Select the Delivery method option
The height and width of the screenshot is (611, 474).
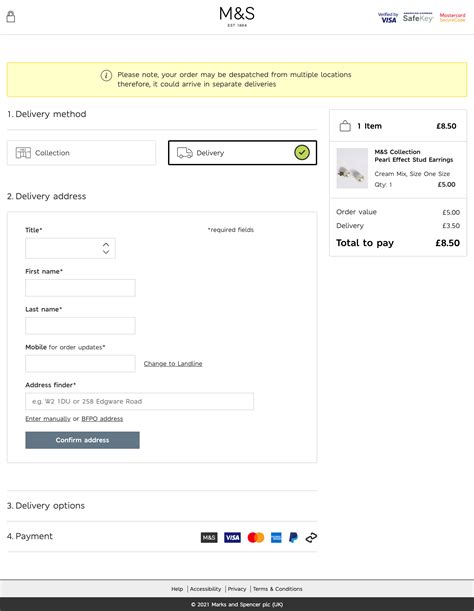[242, 153]
